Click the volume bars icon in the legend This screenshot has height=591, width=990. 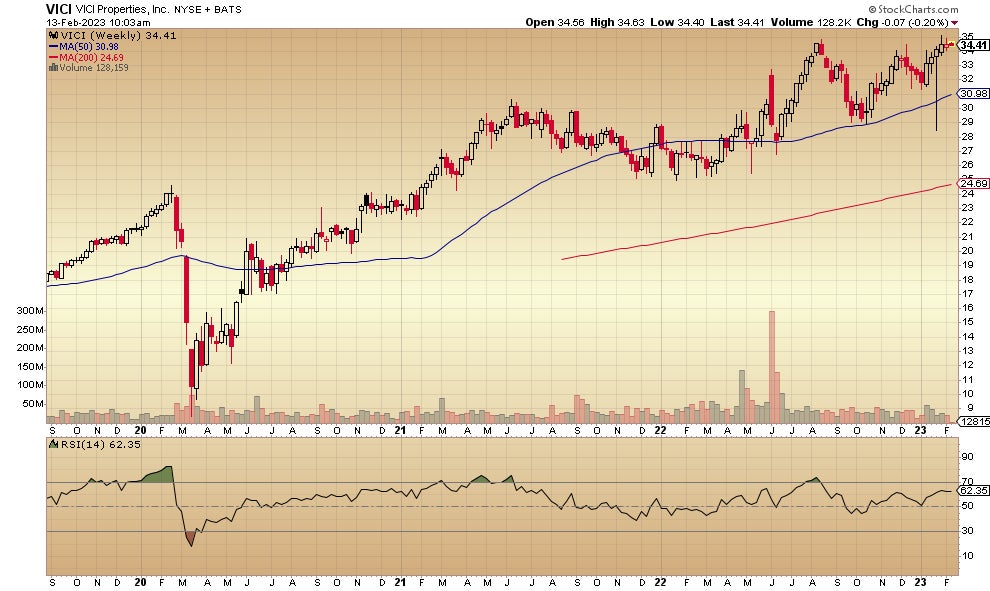(x=54, y=68)
